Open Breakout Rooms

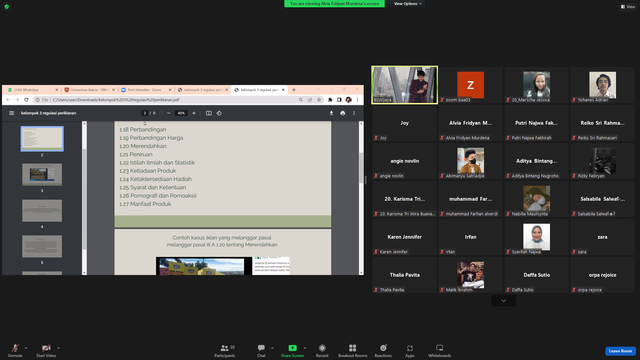tap(353, 350)
